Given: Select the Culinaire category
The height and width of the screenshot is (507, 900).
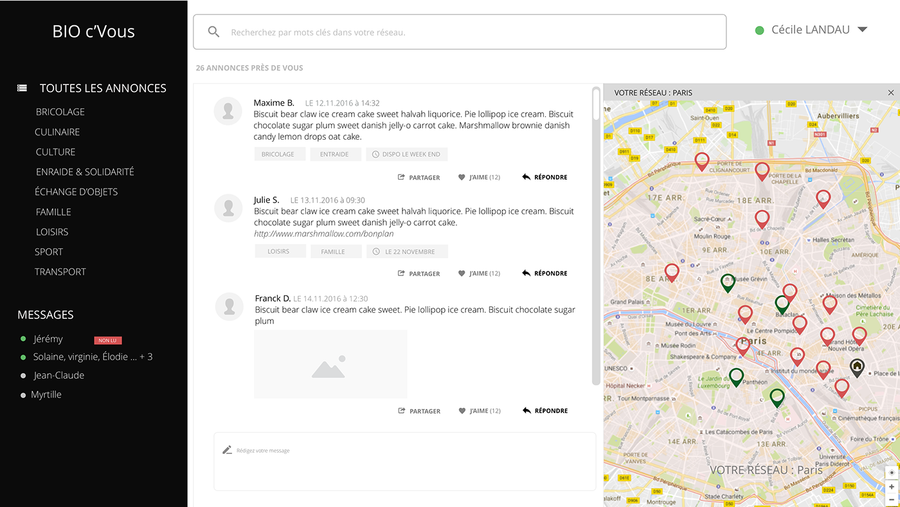Looking at the screenshot, I should click(57, 132).
